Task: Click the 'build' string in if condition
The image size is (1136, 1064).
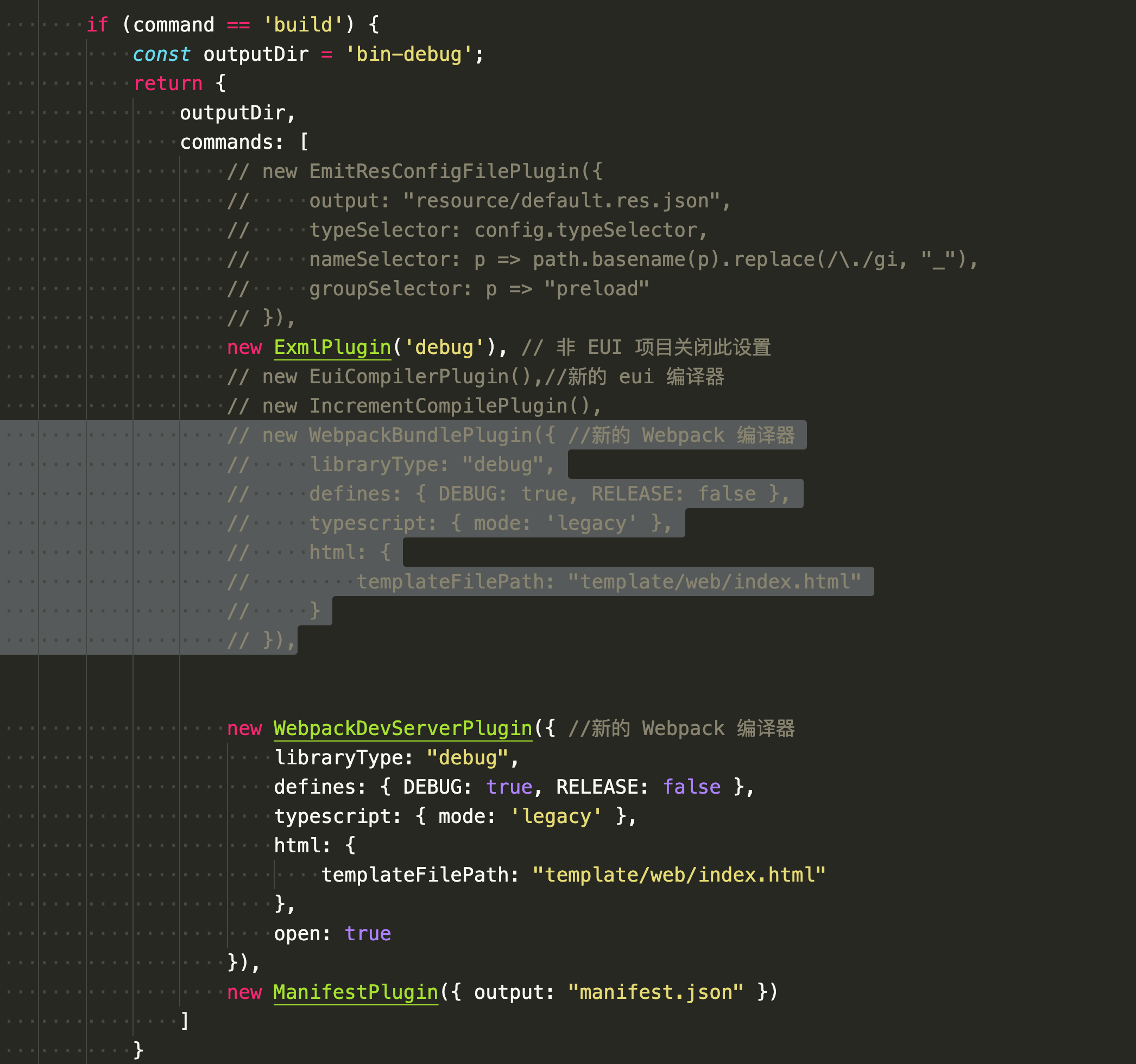Action: pyautogui.click(x=303, y=25)
